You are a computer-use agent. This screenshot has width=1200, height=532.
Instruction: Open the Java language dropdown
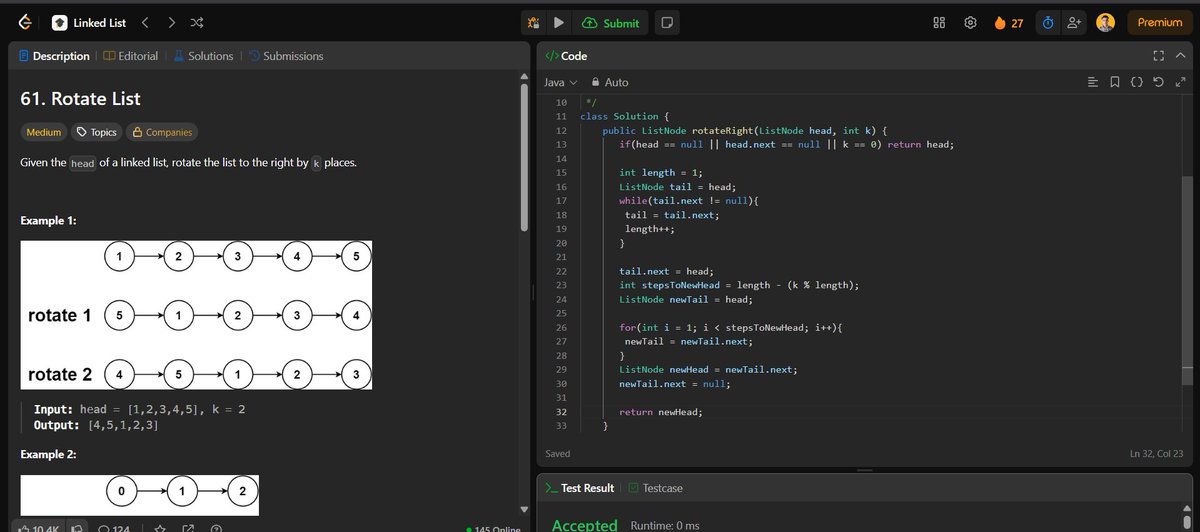pyautogui.click(x=561, y=82)
